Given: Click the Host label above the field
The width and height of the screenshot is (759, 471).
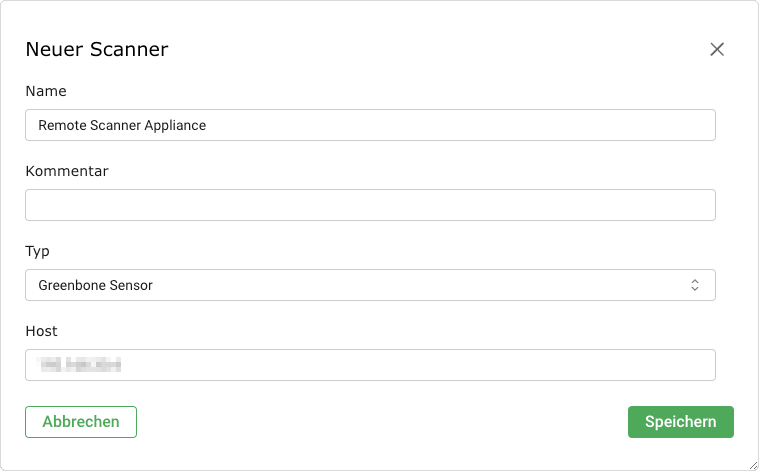Looking at the screenshot, I should pos(42,331).
